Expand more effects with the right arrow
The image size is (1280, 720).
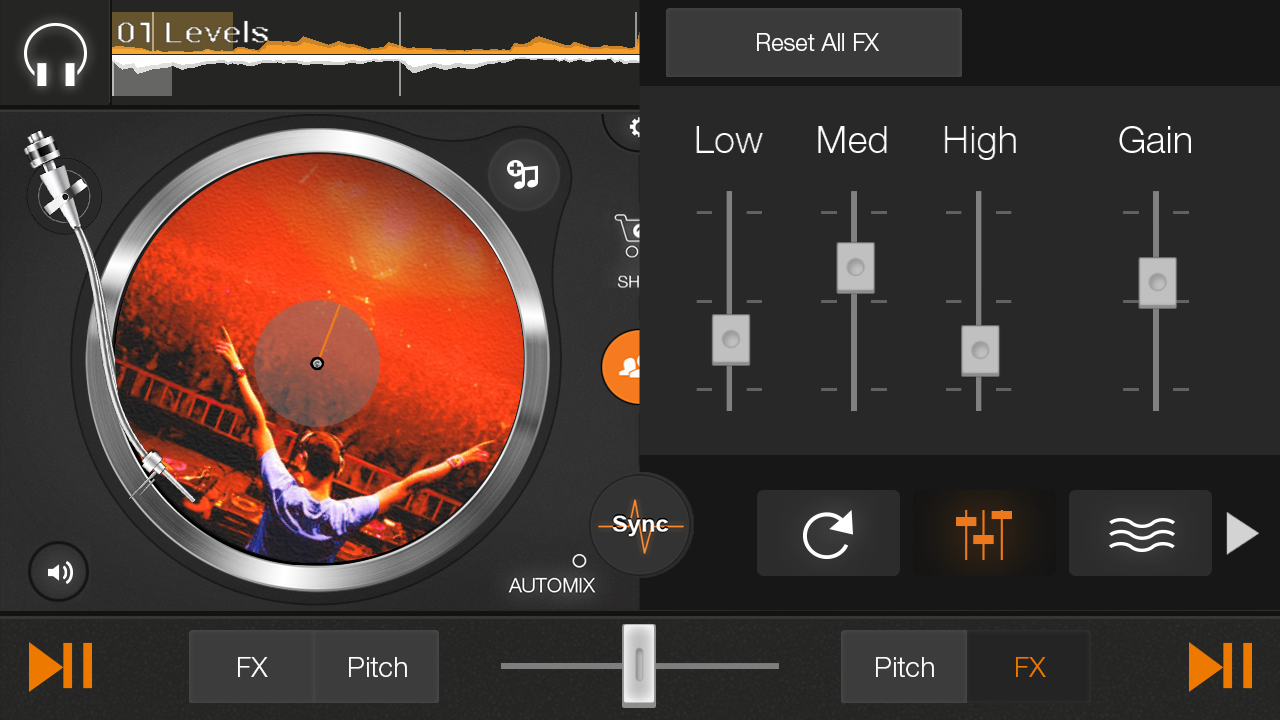1242,533
